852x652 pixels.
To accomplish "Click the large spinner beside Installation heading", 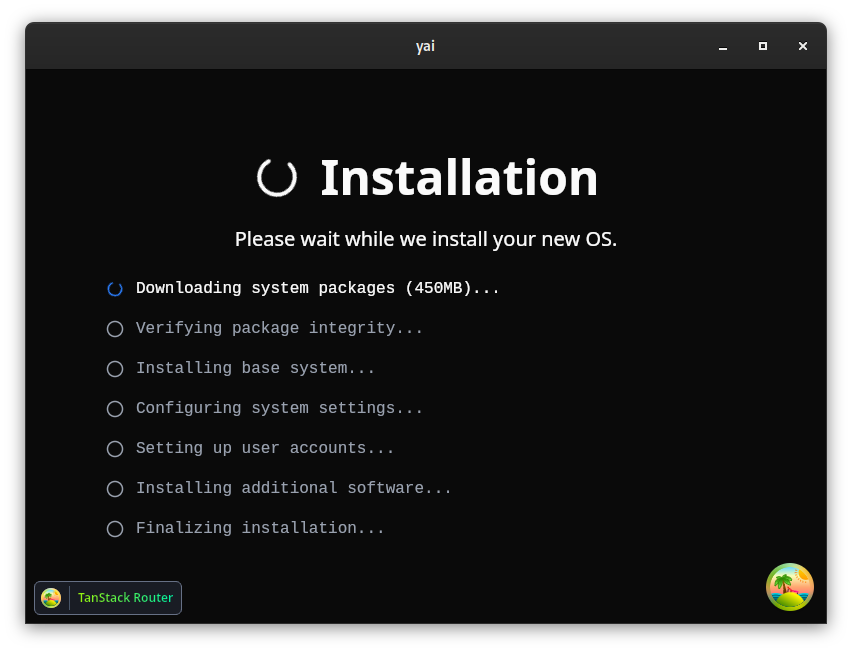I will 277,177.
